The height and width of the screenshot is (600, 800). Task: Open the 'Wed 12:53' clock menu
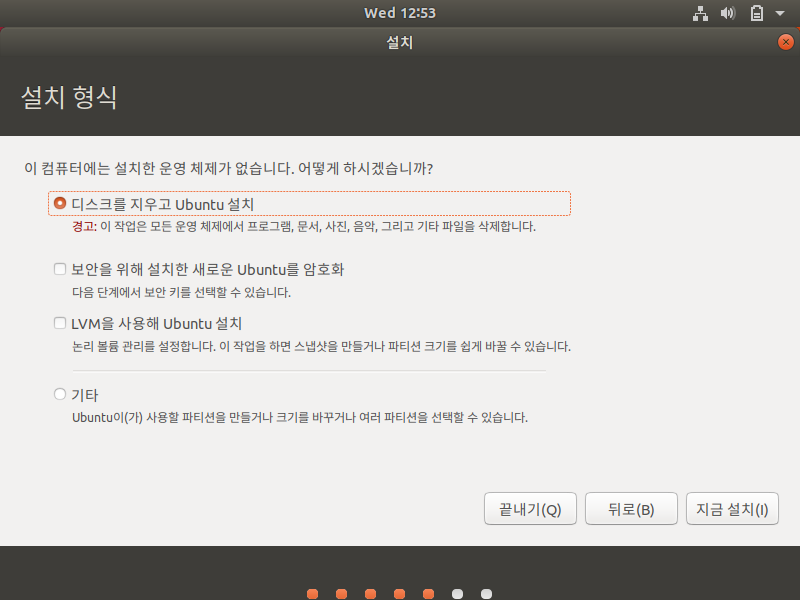399,13
